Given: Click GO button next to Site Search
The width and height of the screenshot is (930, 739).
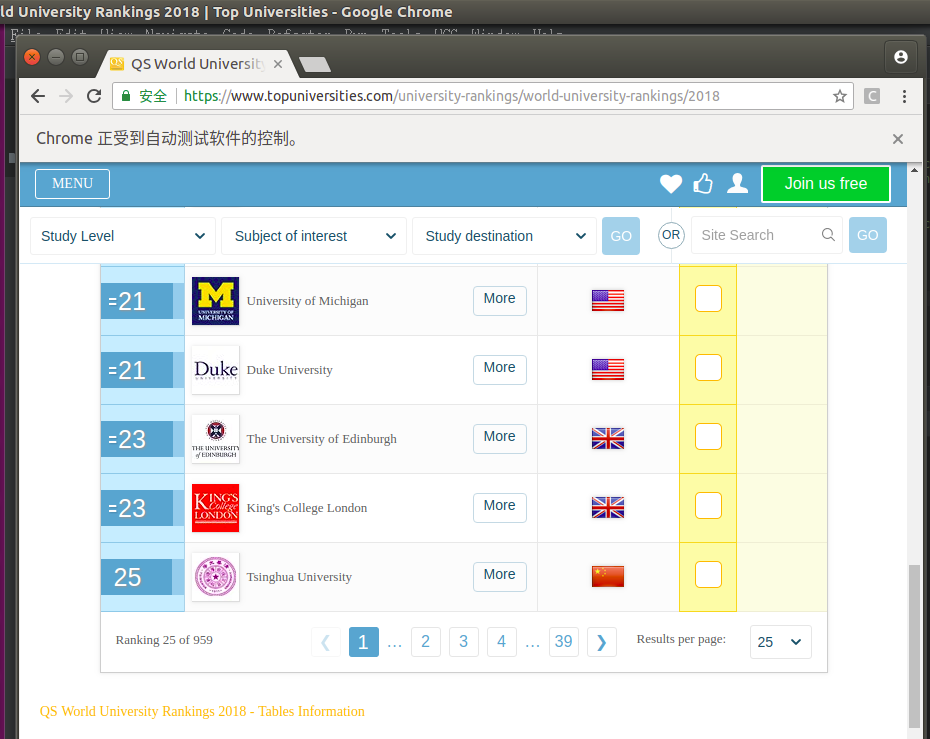Looking at the screenshot, I should 867,235.
